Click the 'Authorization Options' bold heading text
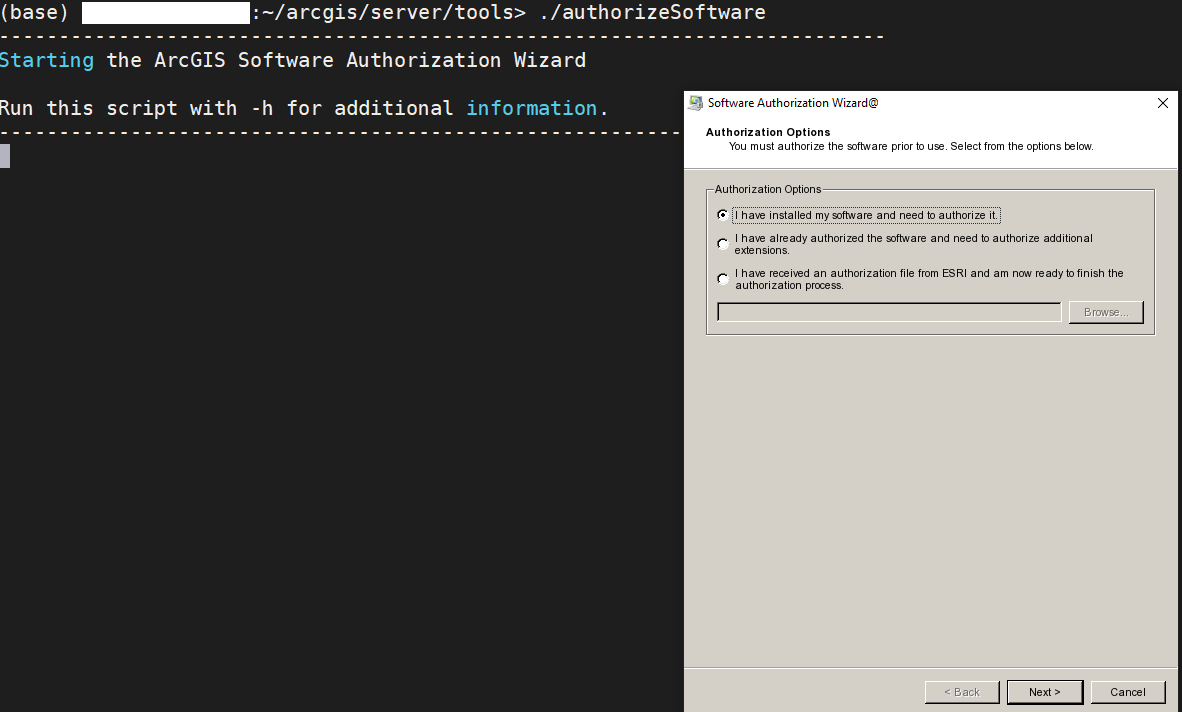Image resolution: width=1182 pixels, height=712 pixels. (767, 132)
